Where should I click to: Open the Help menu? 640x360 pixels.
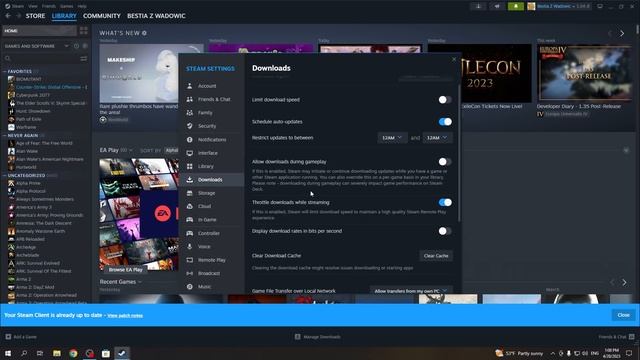(x=82, y=6)
